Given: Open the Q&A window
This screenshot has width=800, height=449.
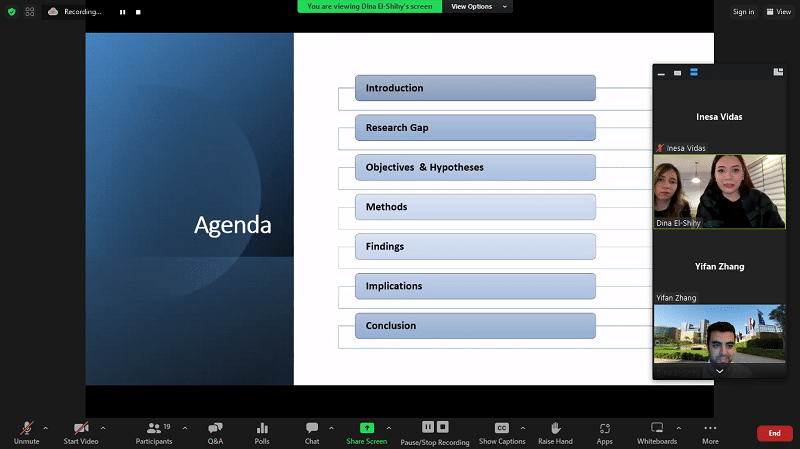Looking at the screenshot, I should point(215,428).
